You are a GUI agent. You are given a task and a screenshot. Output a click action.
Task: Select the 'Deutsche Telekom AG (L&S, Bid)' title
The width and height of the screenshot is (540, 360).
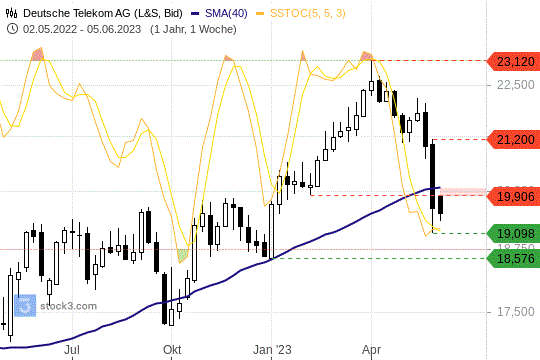[103, 13]
